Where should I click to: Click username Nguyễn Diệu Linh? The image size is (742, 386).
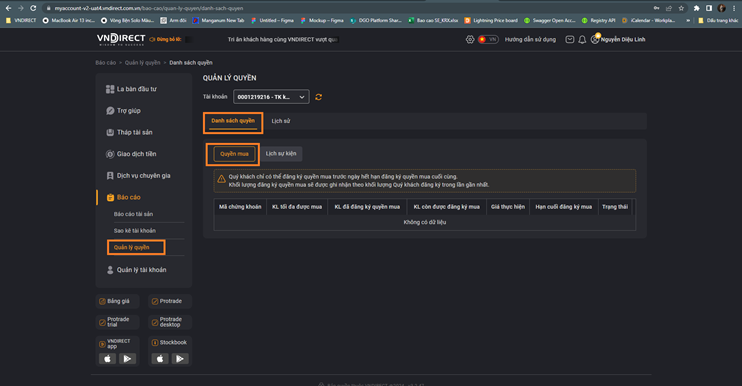point(623,39)
